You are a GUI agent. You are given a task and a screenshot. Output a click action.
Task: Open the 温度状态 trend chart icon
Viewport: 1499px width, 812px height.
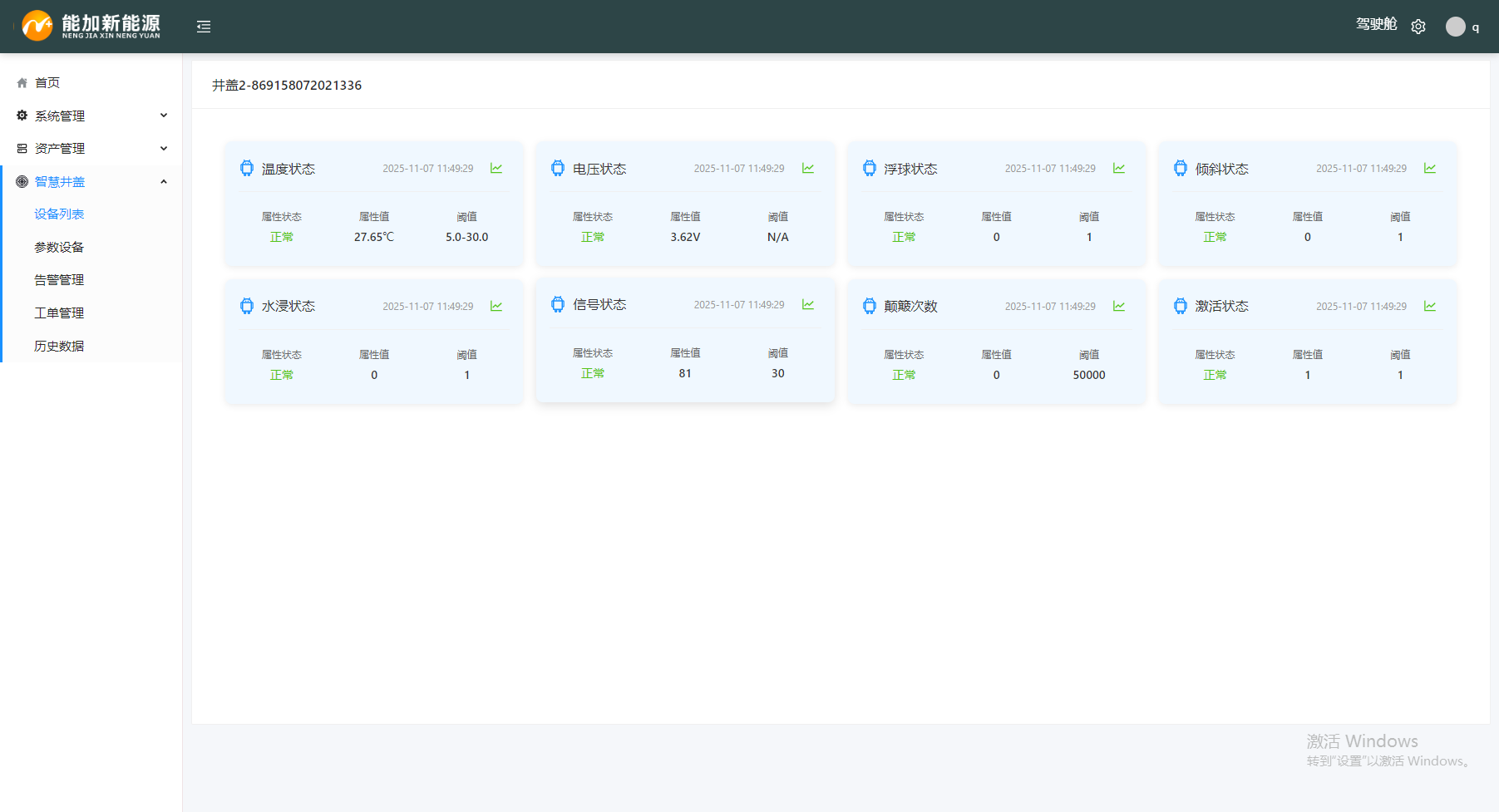496,169
